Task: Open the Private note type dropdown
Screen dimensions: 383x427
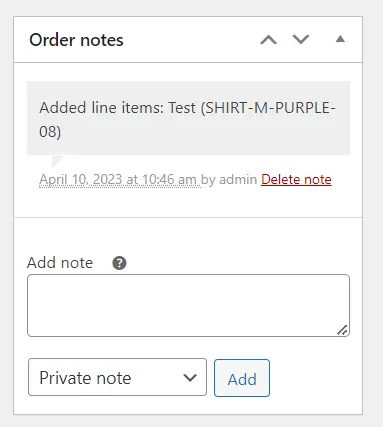Action: click(117, 377)
